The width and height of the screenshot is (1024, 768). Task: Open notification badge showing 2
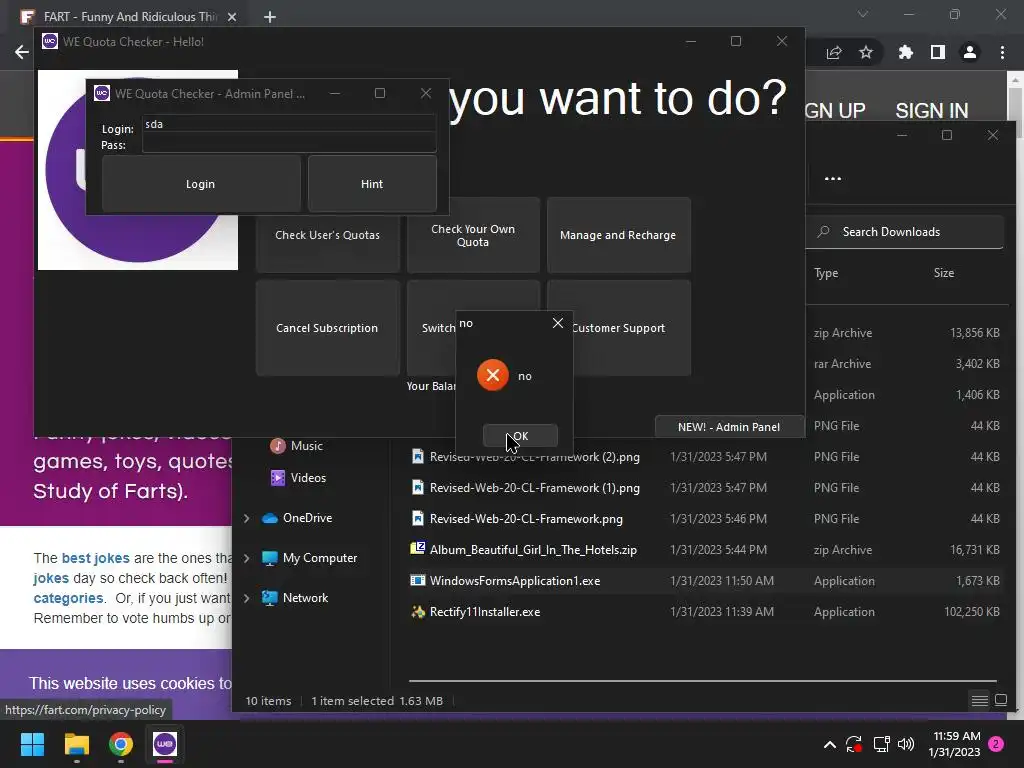[996, 744]
